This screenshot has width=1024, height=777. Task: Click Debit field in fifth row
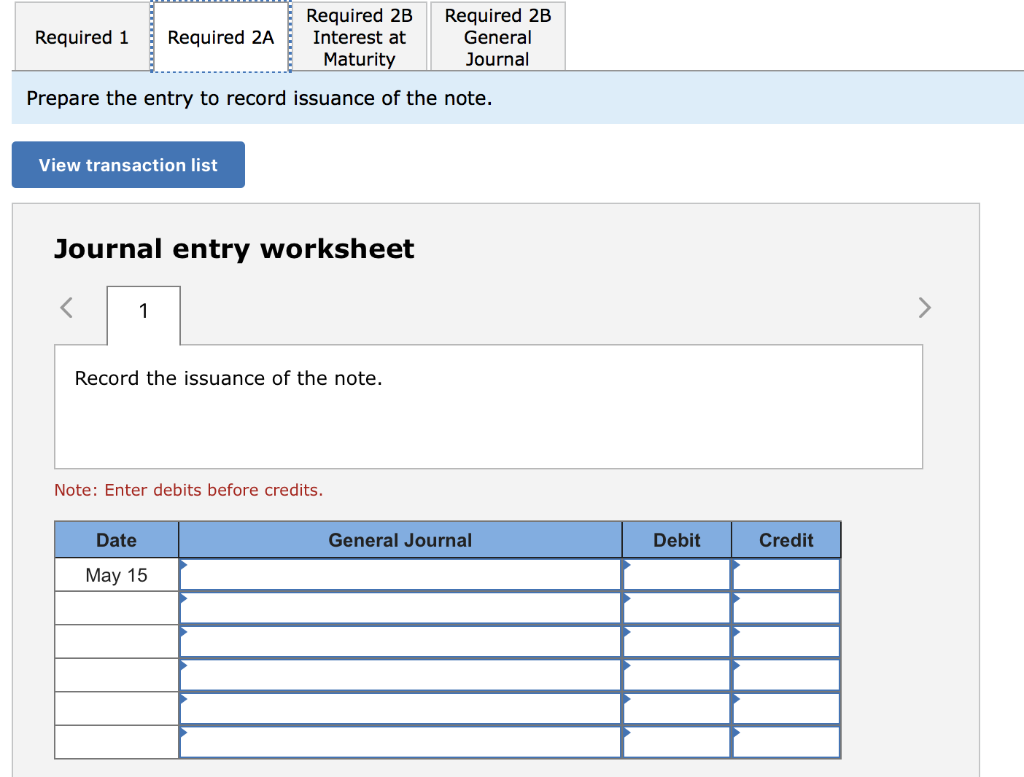677,708
